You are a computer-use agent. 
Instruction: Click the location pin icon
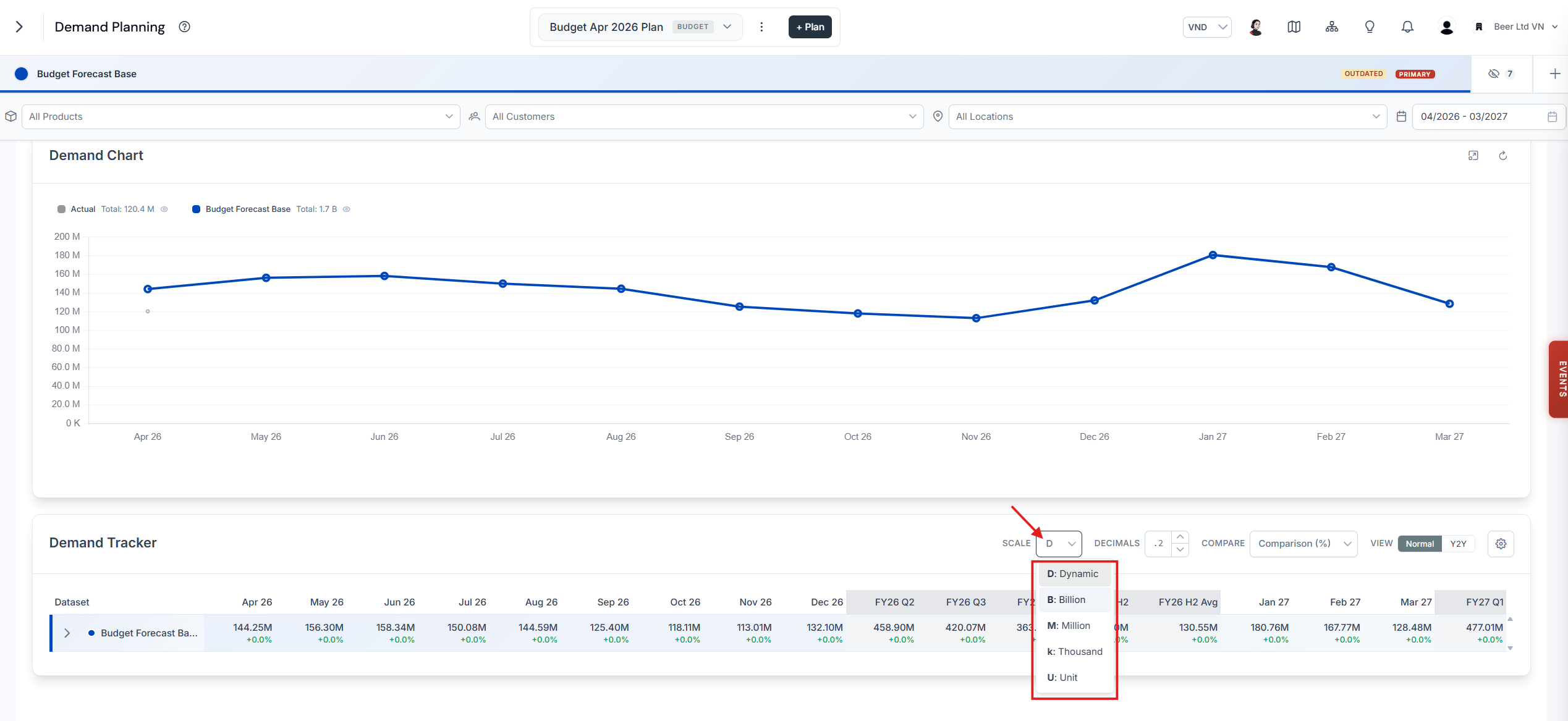click(938, 116)
